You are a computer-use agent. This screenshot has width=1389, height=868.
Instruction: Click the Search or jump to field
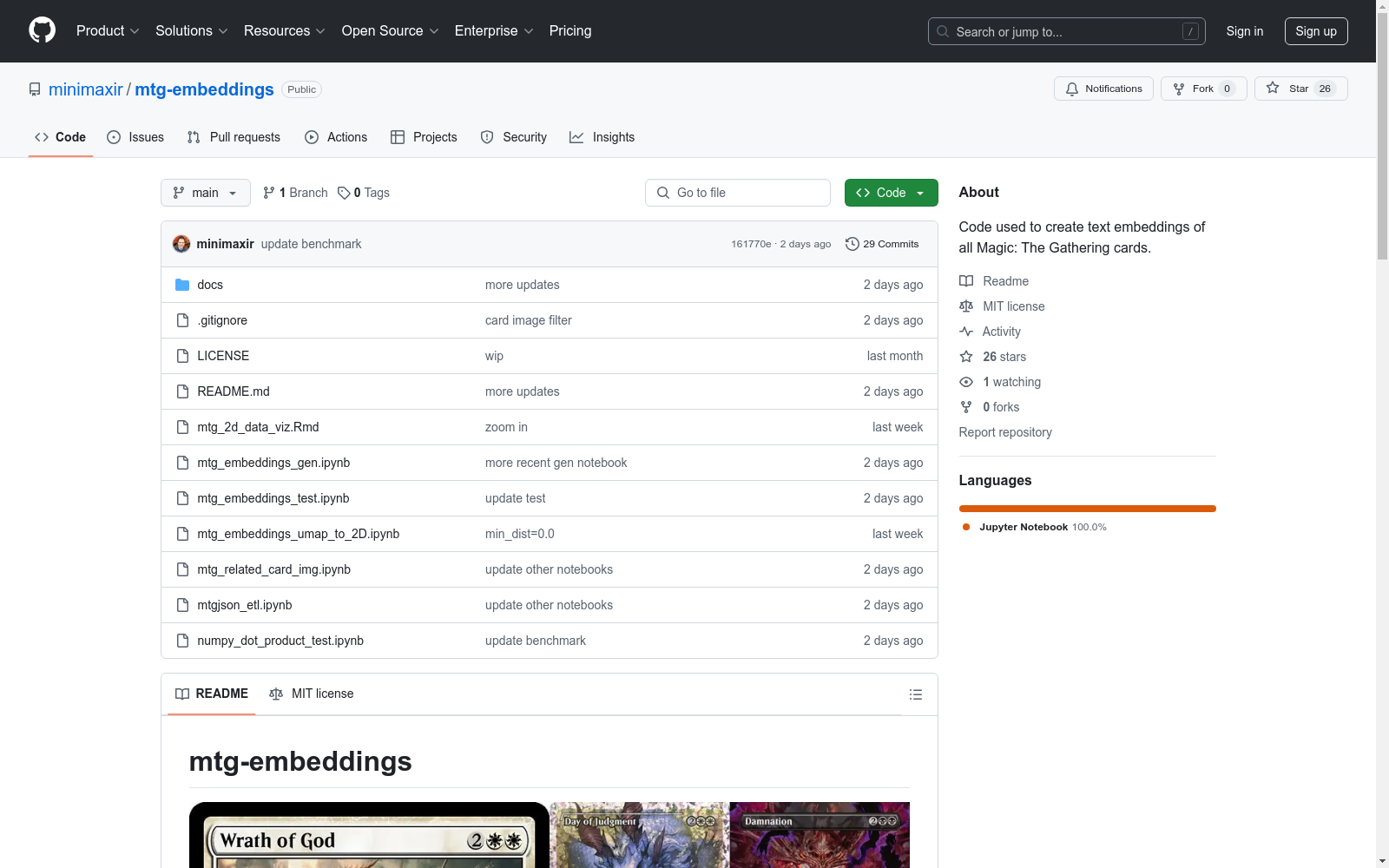pyautogui.click(x=1067, y=31)
